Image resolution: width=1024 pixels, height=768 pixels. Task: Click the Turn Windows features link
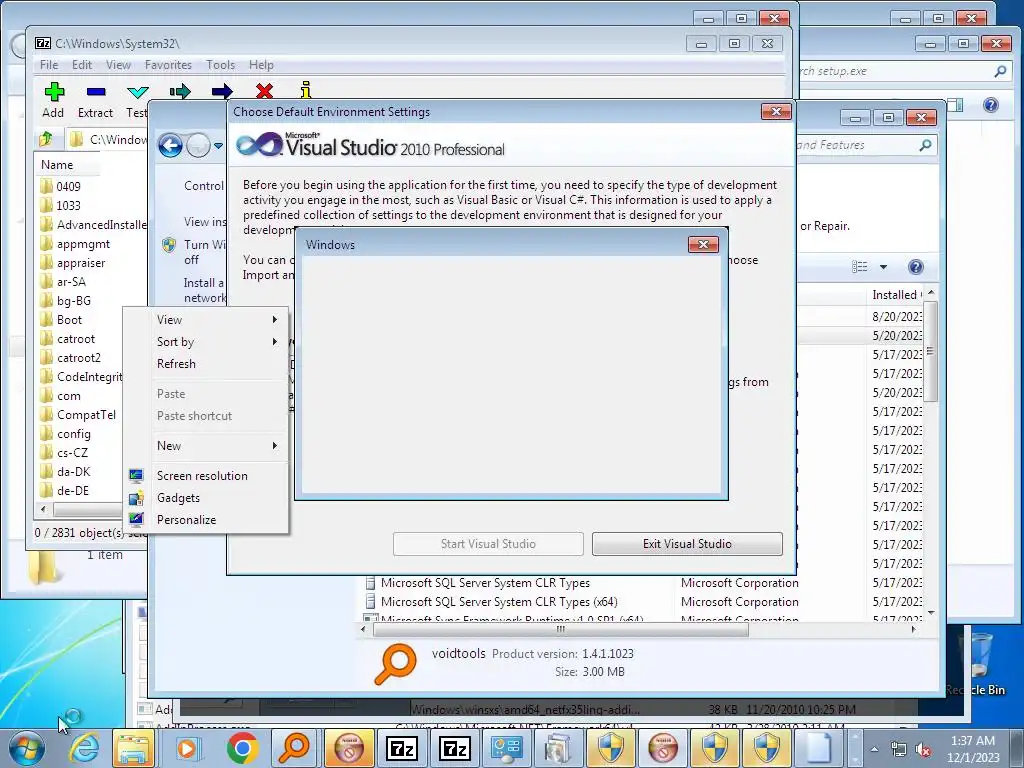(x=204, y=252)
